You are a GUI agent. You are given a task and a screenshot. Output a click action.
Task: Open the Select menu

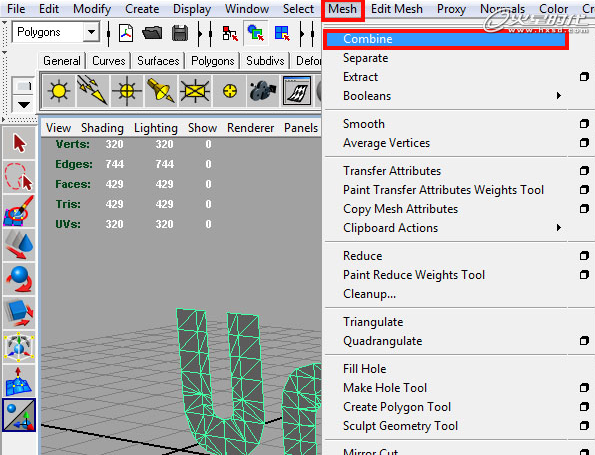[298, 9]
